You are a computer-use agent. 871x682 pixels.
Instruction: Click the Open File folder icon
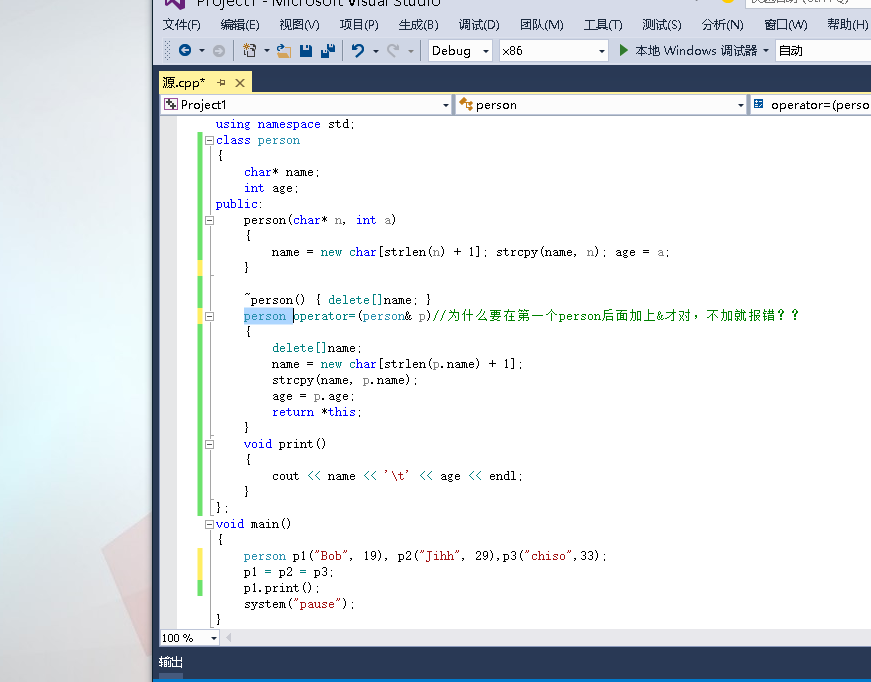[284, 51]
